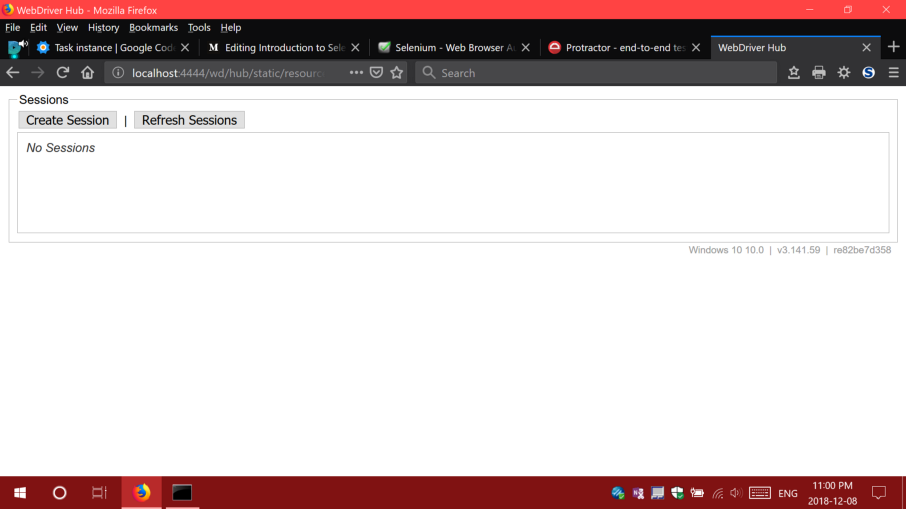Open the Edit menu
This screenshot has height=509, width=906.
[x=38, y=28]
